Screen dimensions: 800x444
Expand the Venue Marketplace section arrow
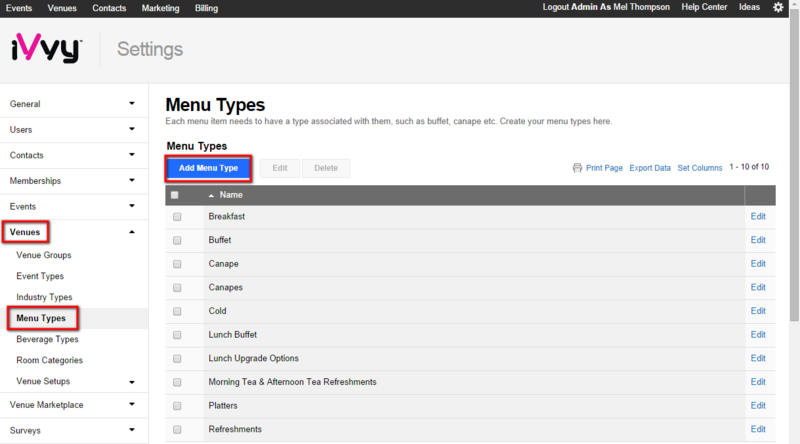(132, 404)
